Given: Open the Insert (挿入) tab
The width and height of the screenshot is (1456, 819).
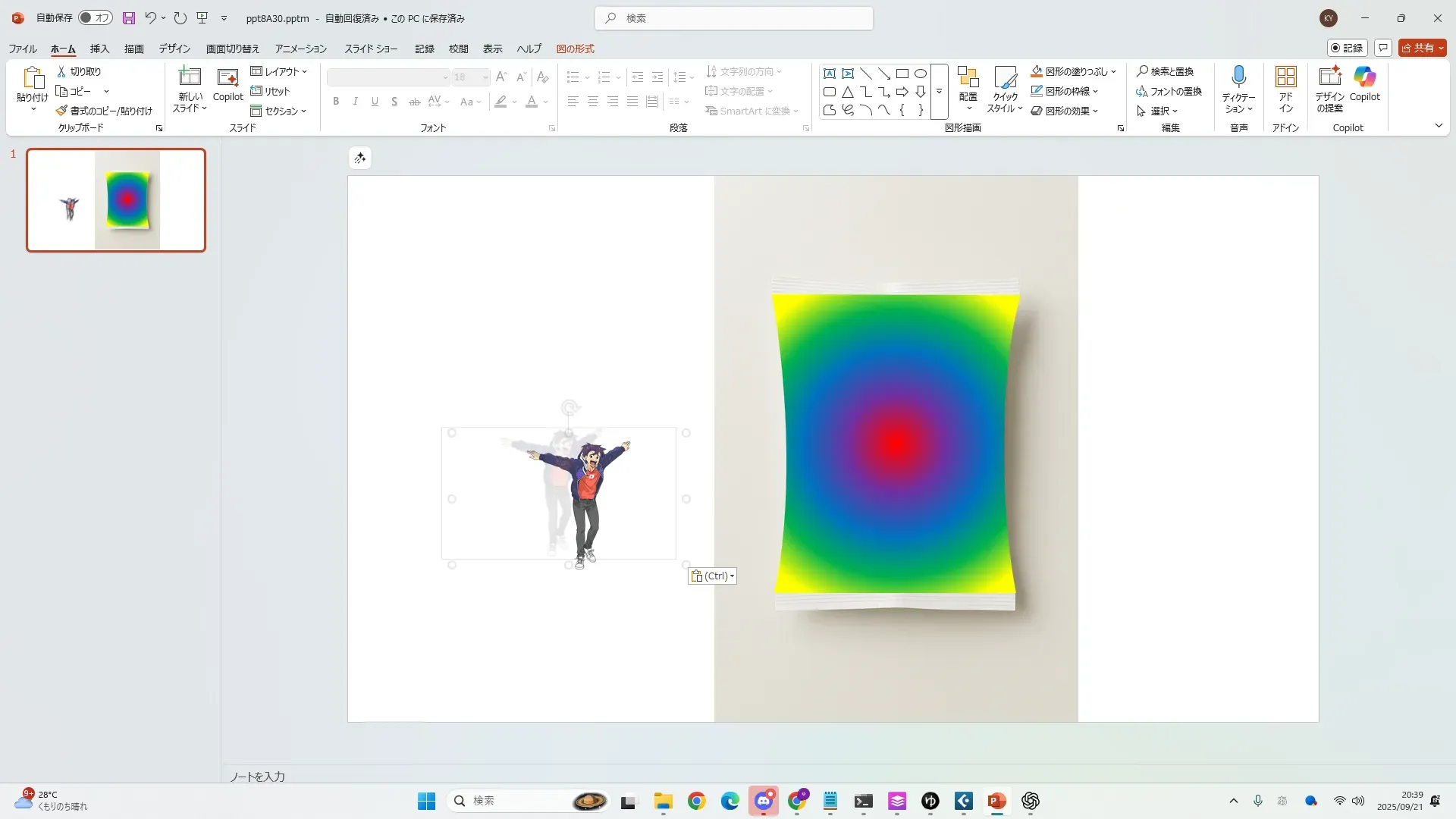Looking at the screenshot, I should [x=99, y=49].
